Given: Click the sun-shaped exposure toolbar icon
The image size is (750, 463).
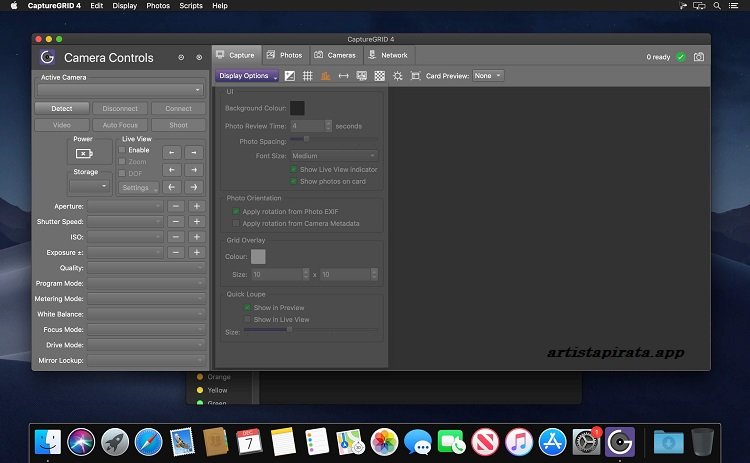Looking at the screenshot, I should pos(398,76).
